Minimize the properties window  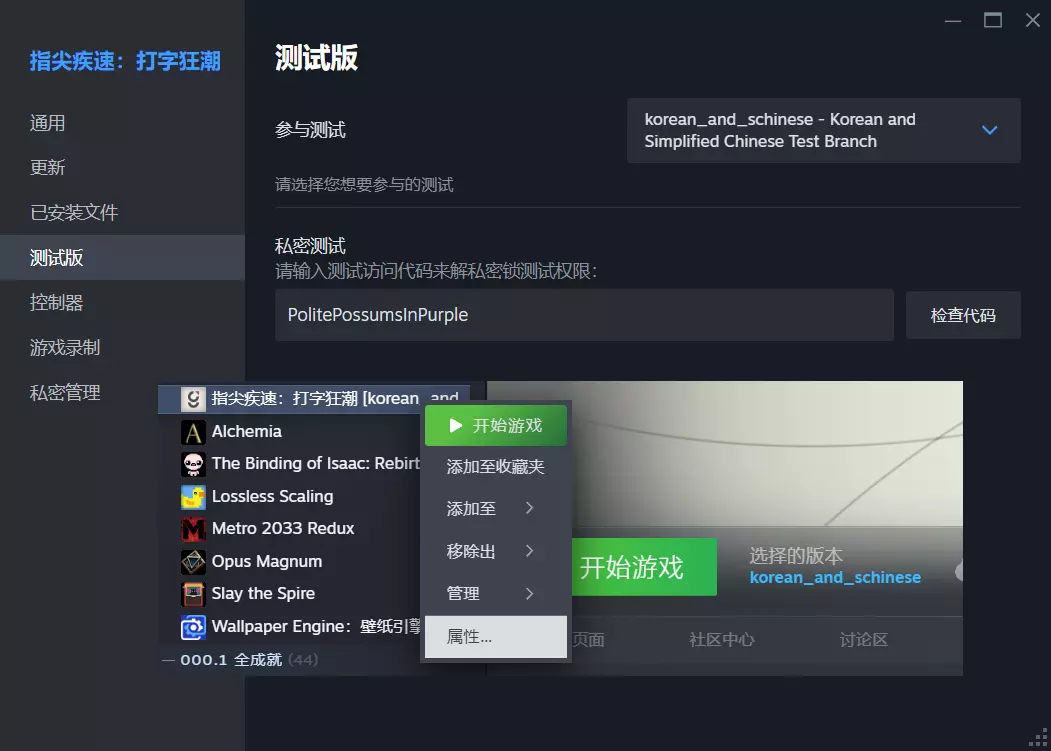point(952,21)
